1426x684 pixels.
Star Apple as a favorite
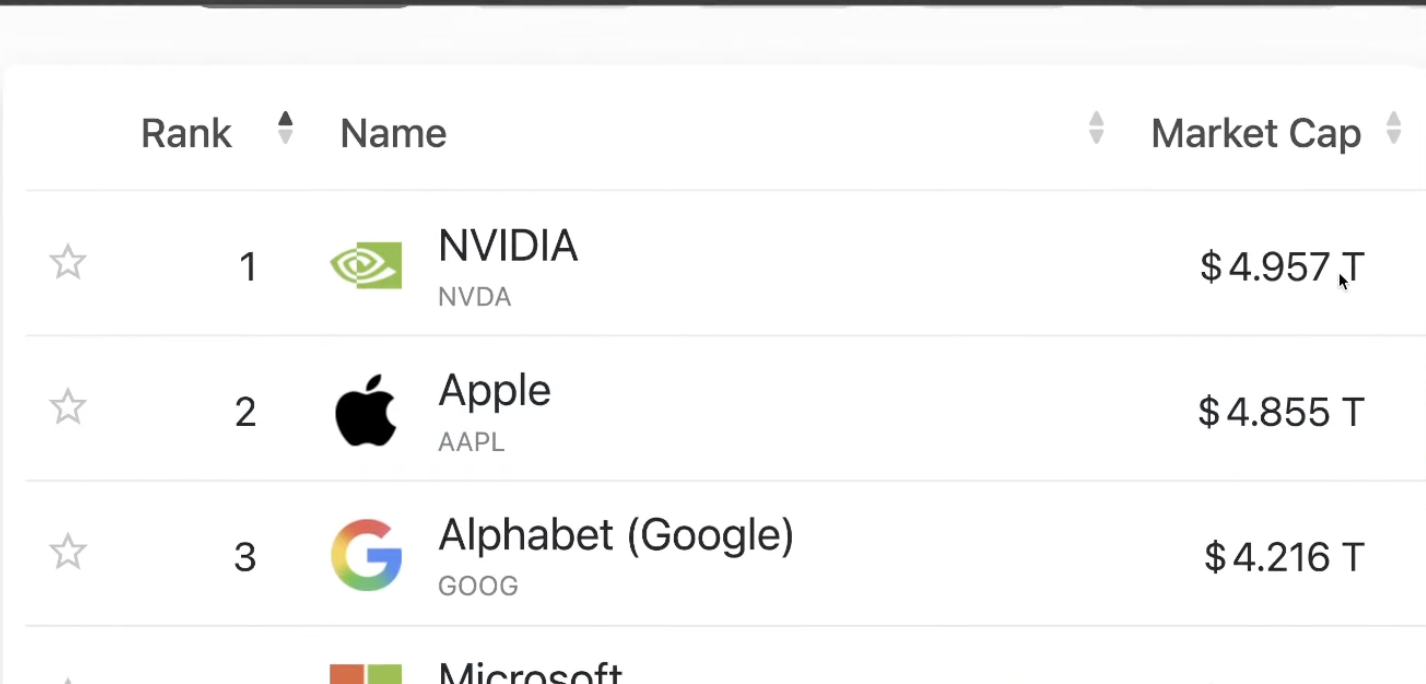[68, 407]
